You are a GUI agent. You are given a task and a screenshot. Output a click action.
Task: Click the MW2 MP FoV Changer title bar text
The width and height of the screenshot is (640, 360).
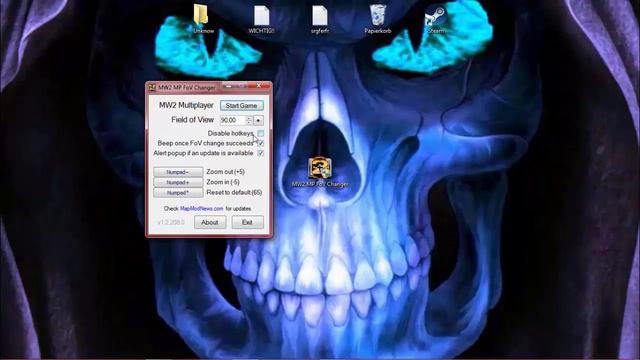(x=187, y=87)
